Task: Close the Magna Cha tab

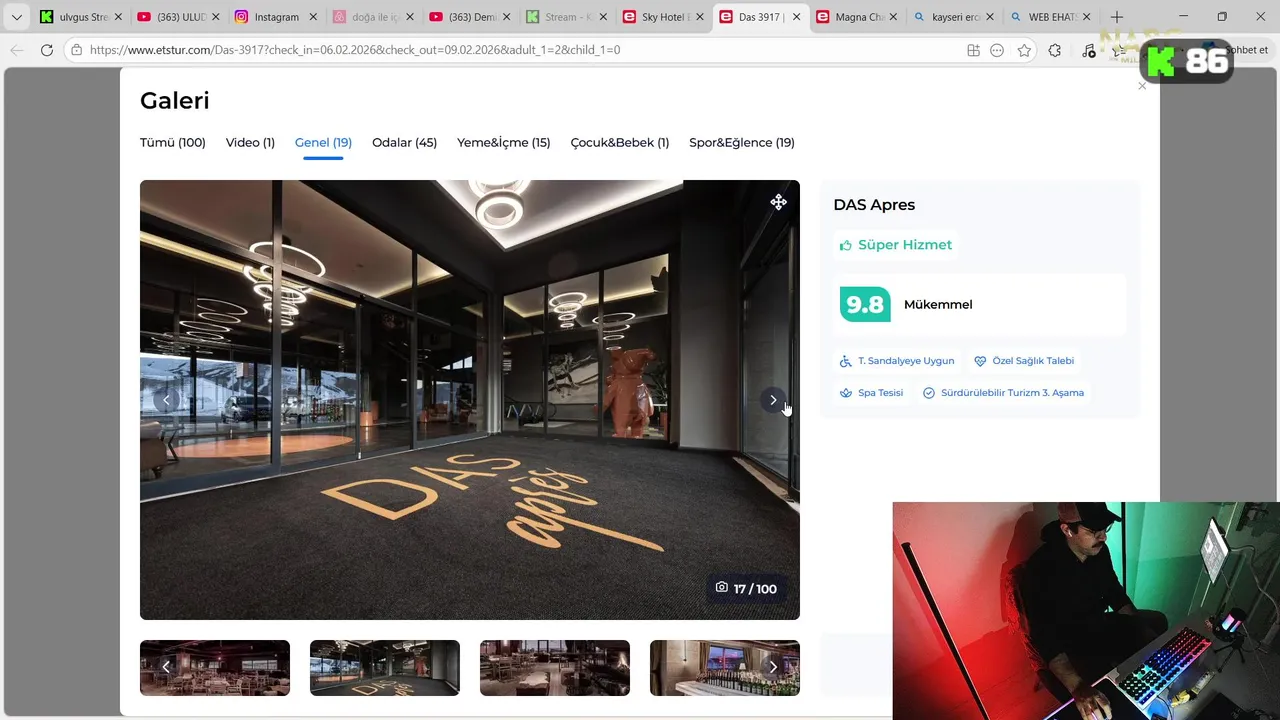Action: tap(893, 17)
